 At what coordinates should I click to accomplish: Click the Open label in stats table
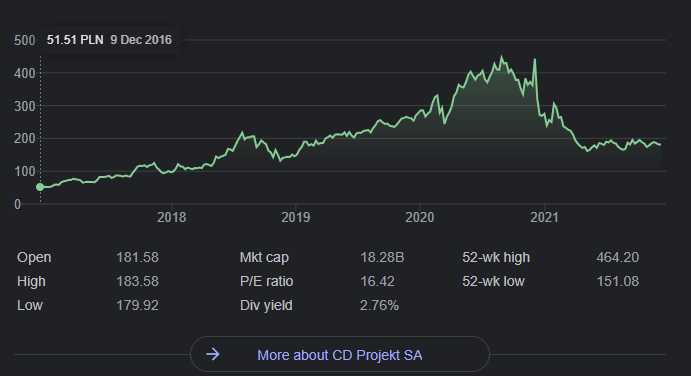pyautogui.click(x=34, y=257)
